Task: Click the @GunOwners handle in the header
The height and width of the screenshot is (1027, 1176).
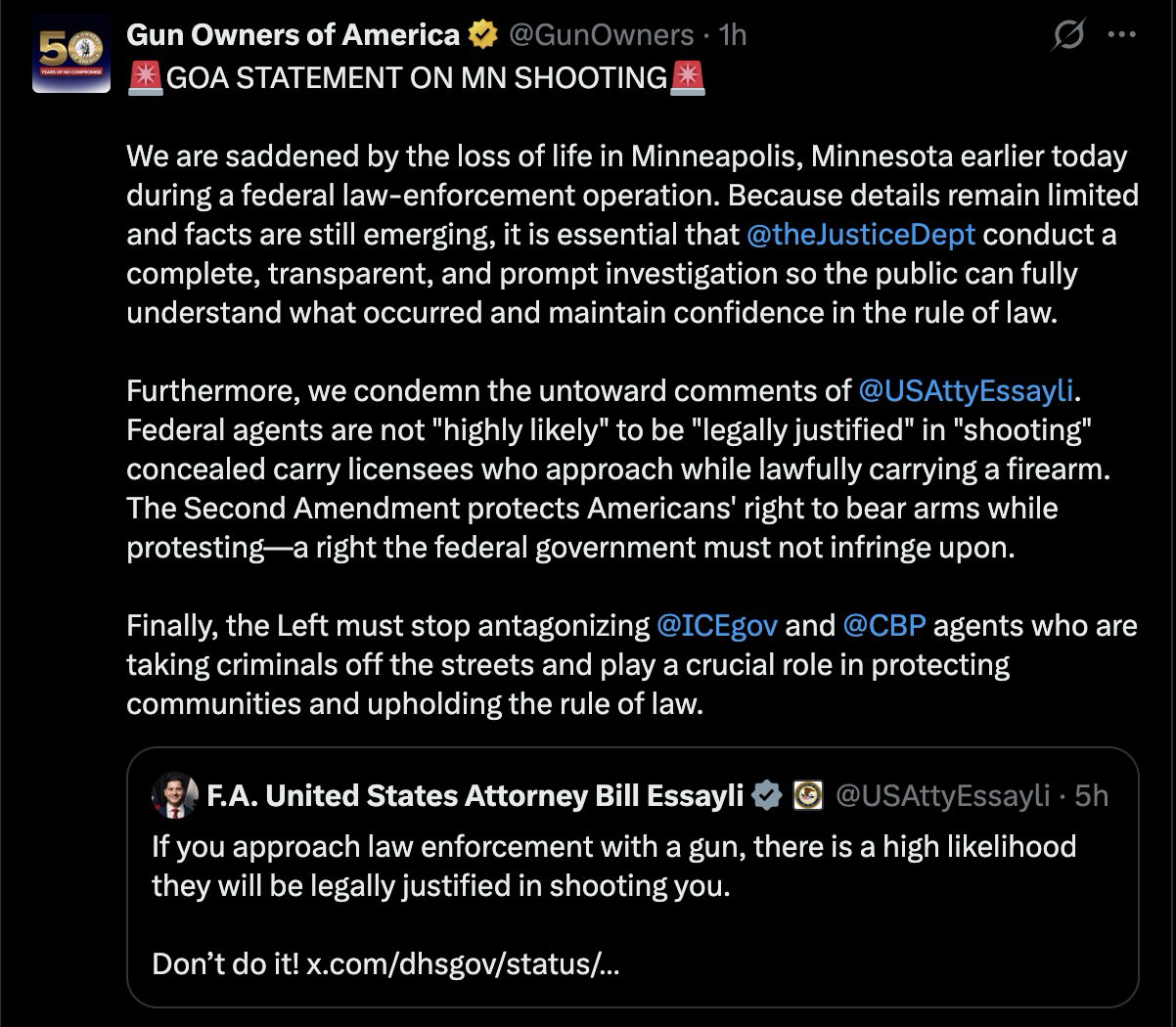Action: pos(602,35)
